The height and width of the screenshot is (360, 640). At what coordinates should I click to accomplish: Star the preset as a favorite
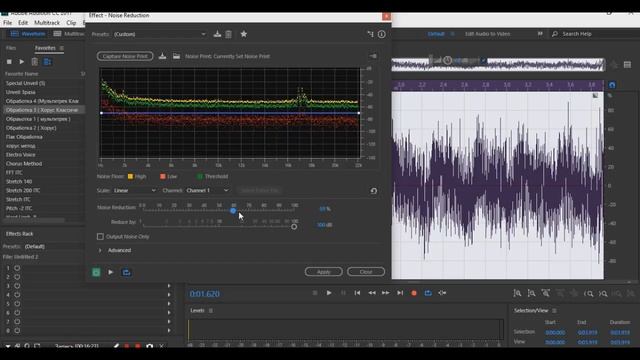pos(244,34)
